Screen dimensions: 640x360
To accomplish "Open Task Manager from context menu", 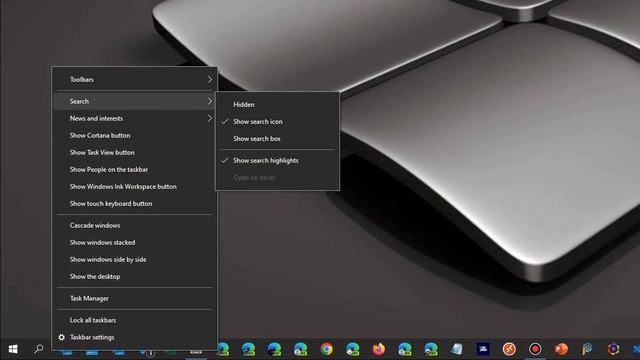I will click(135, 299).
